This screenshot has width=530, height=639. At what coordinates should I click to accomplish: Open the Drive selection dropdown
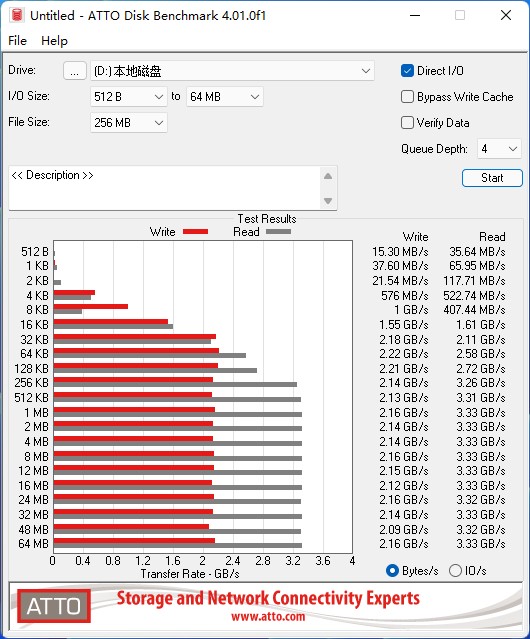click(x=232, y=71)
